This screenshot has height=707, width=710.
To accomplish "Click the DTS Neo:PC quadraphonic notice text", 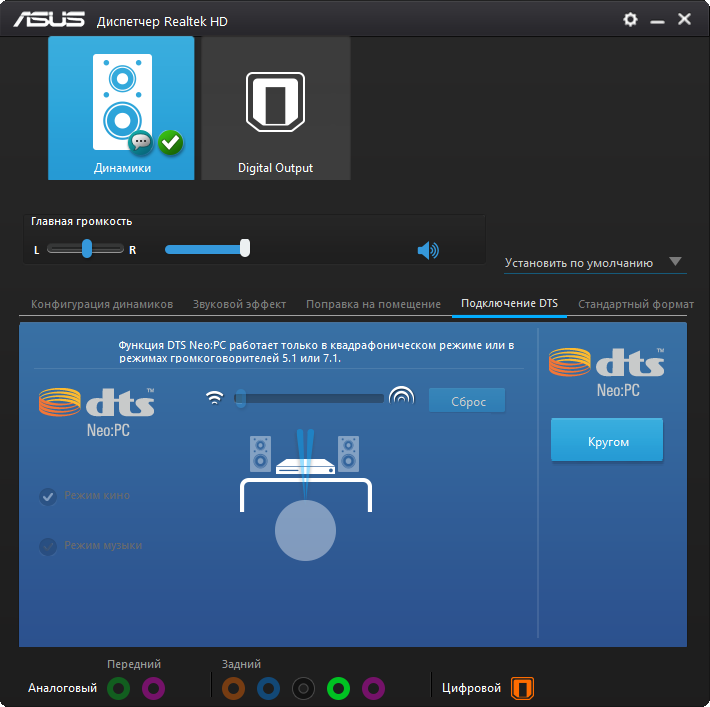I will point(316,351).
